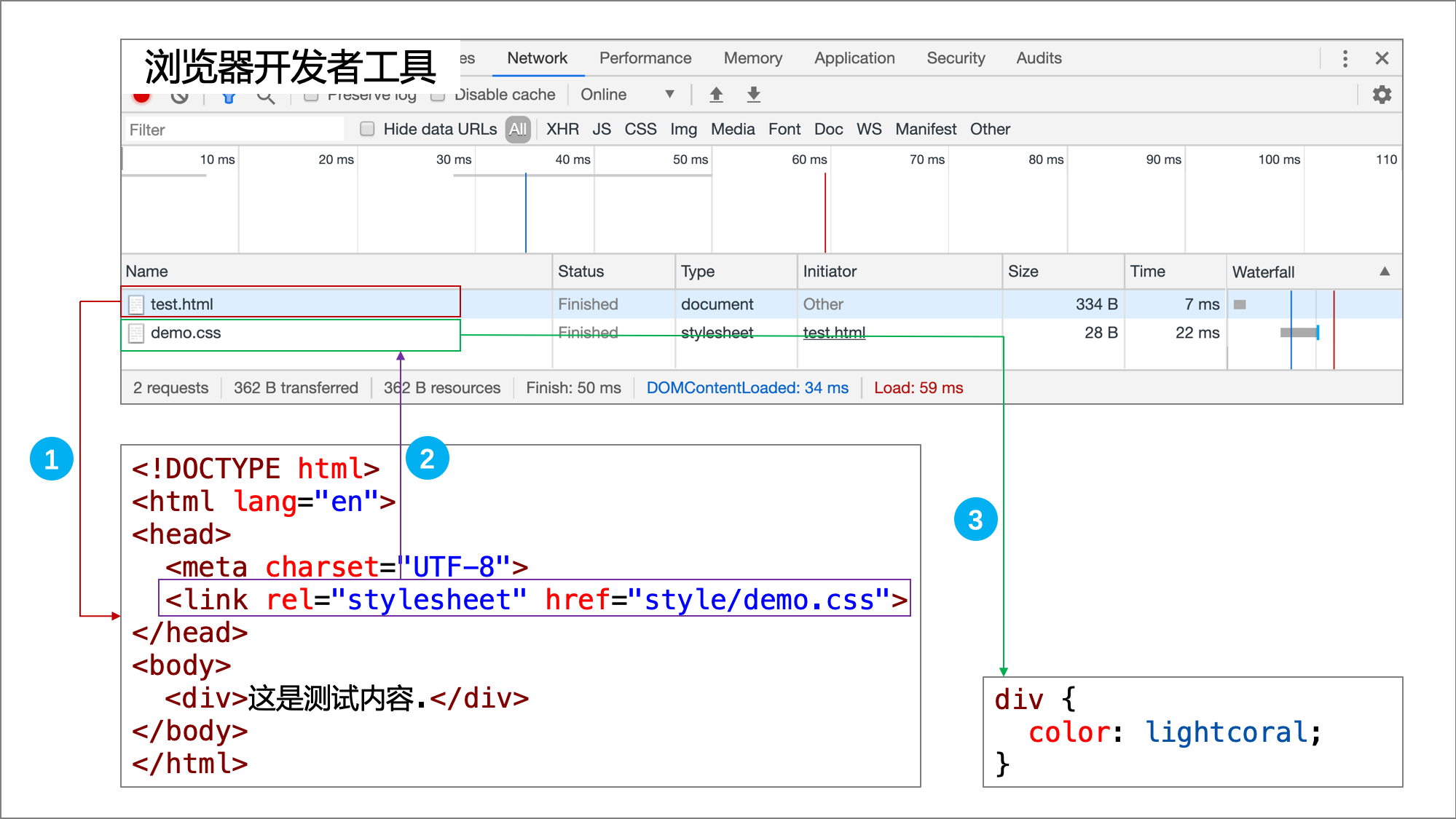Open the three-dot DevTools customize menu
This screenshot has height=819, width=1456.
pos(1345,58)
